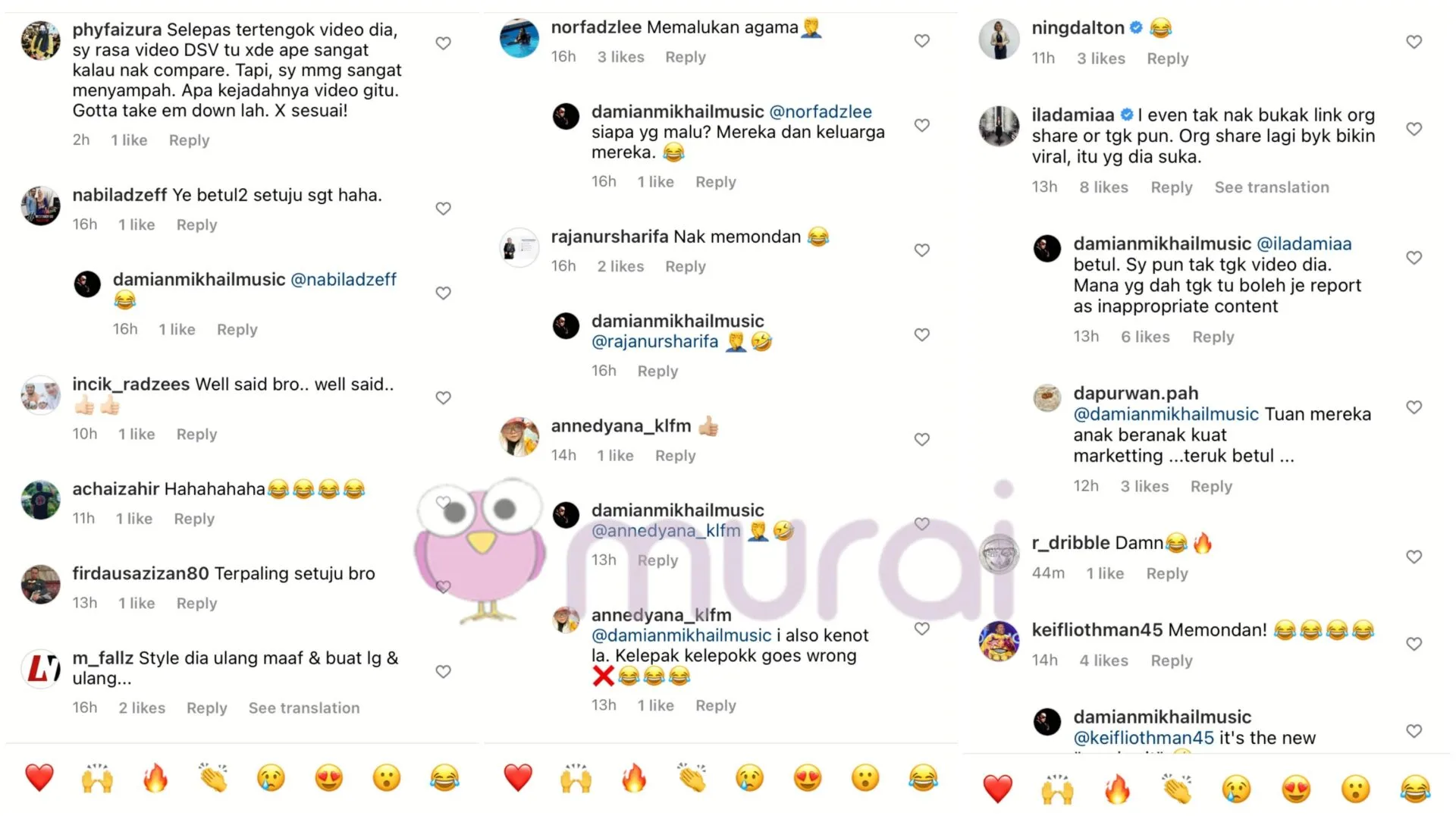
Task: Reply to nabiladzeff's comment
Action: (x=196, y=224)
